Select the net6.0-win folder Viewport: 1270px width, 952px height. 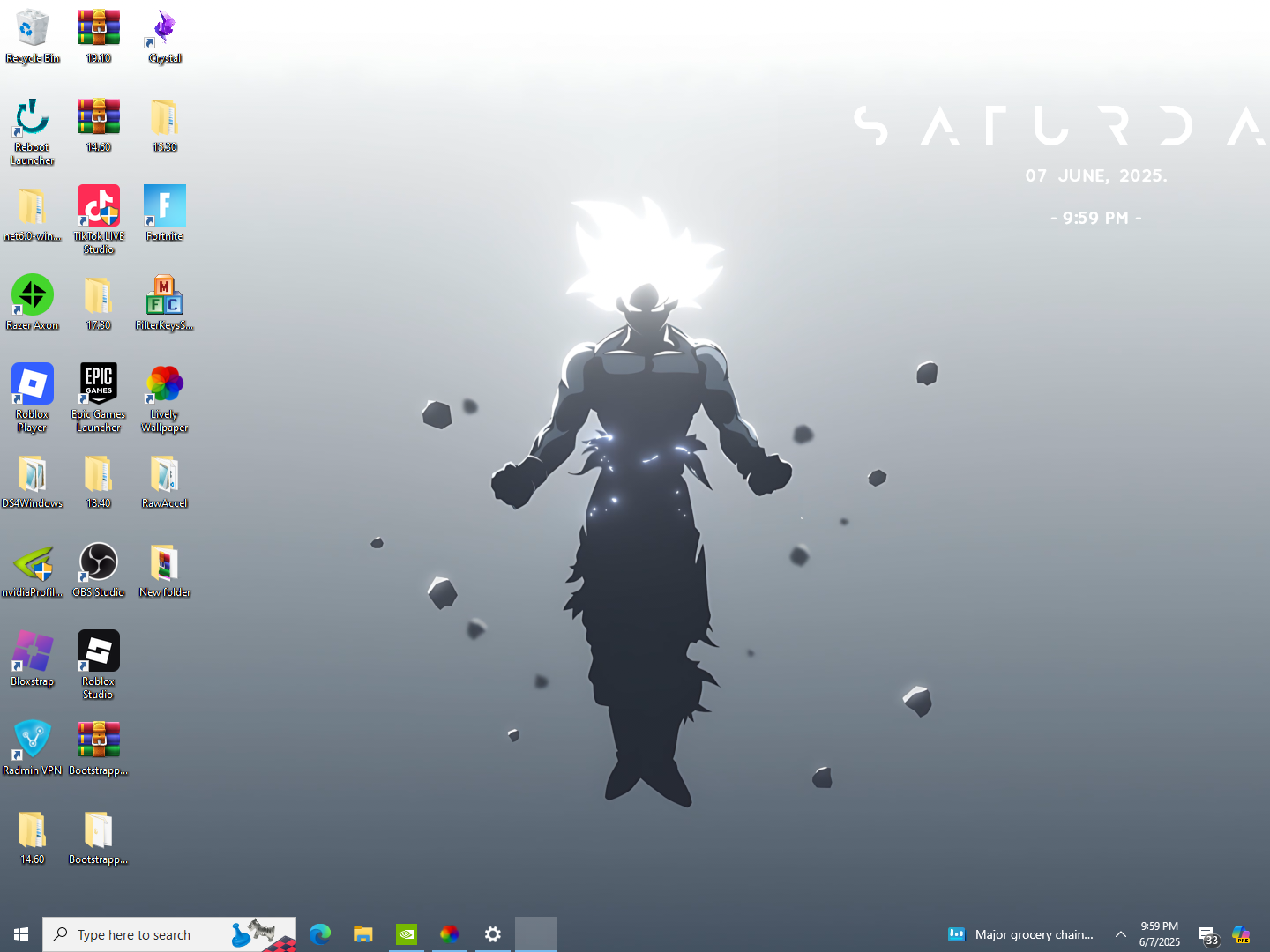33,214
